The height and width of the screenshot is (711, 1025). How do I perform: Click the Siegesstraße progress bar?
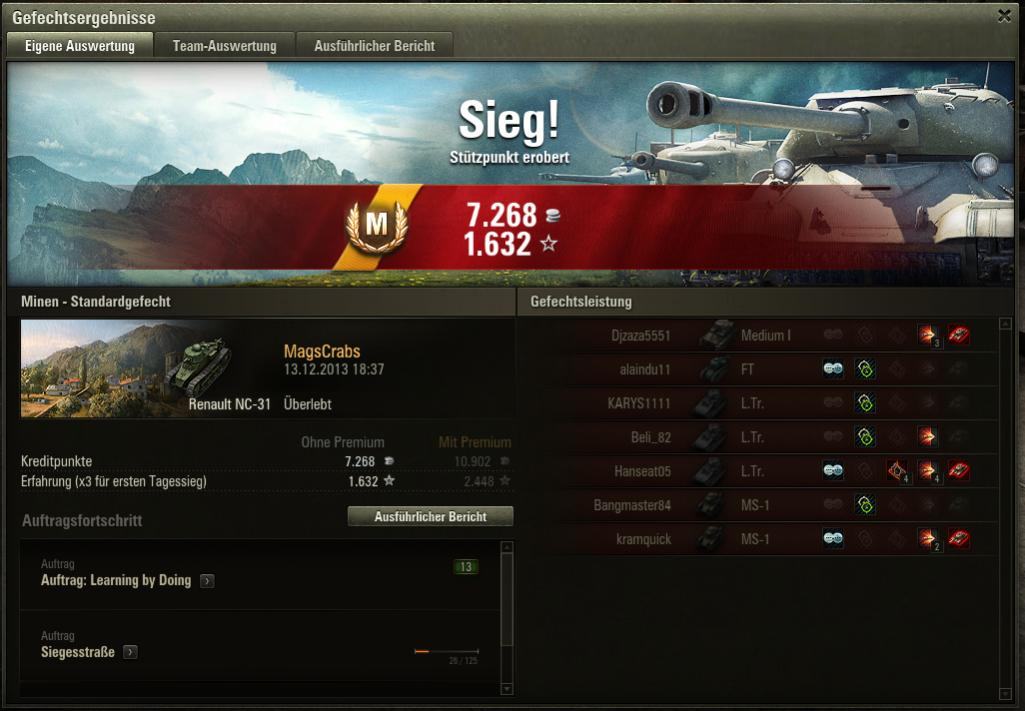click(446, 652)
